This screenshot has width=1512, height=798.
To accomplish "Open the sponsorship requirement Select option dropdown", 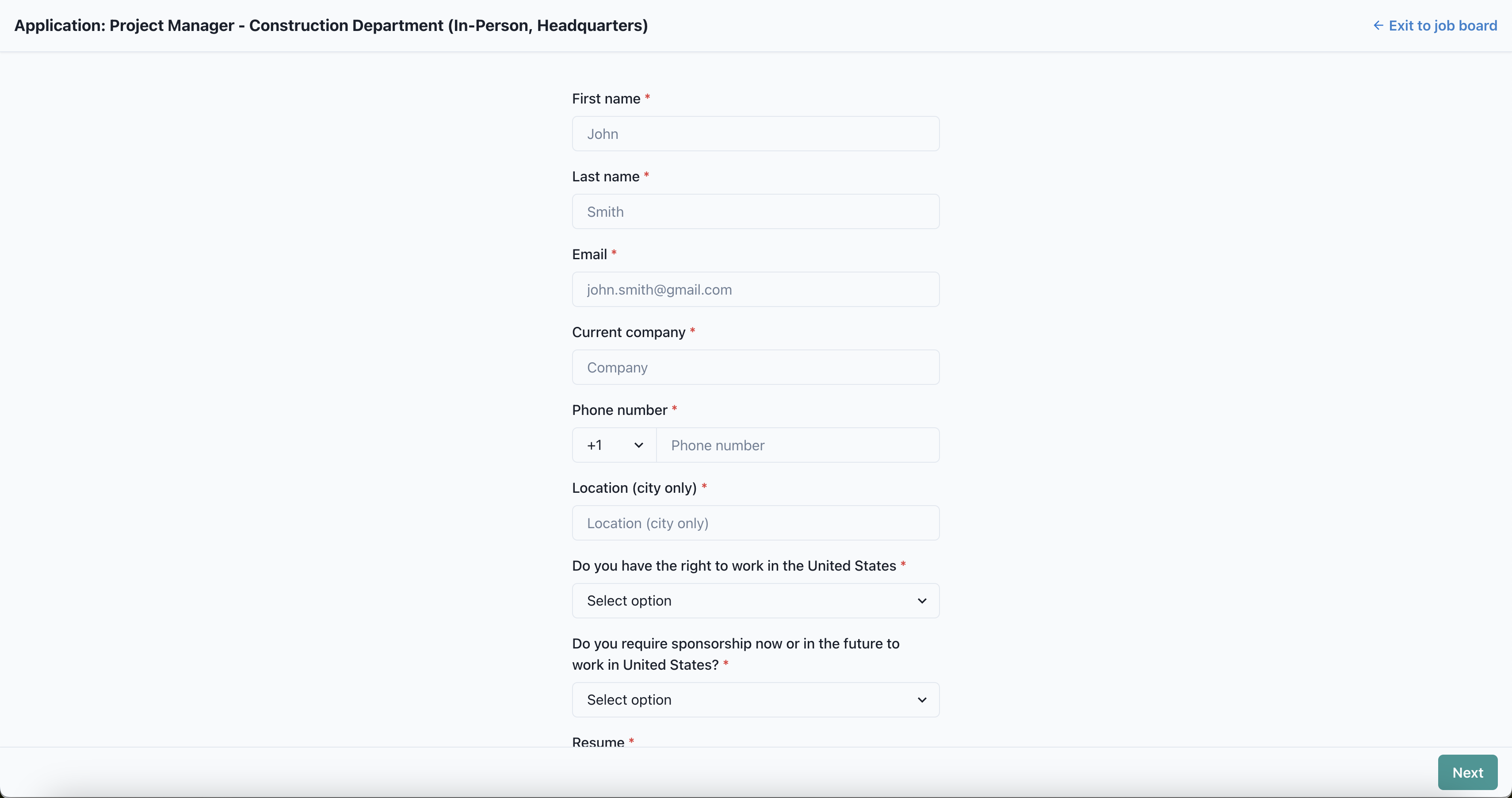I will (755, 700).
